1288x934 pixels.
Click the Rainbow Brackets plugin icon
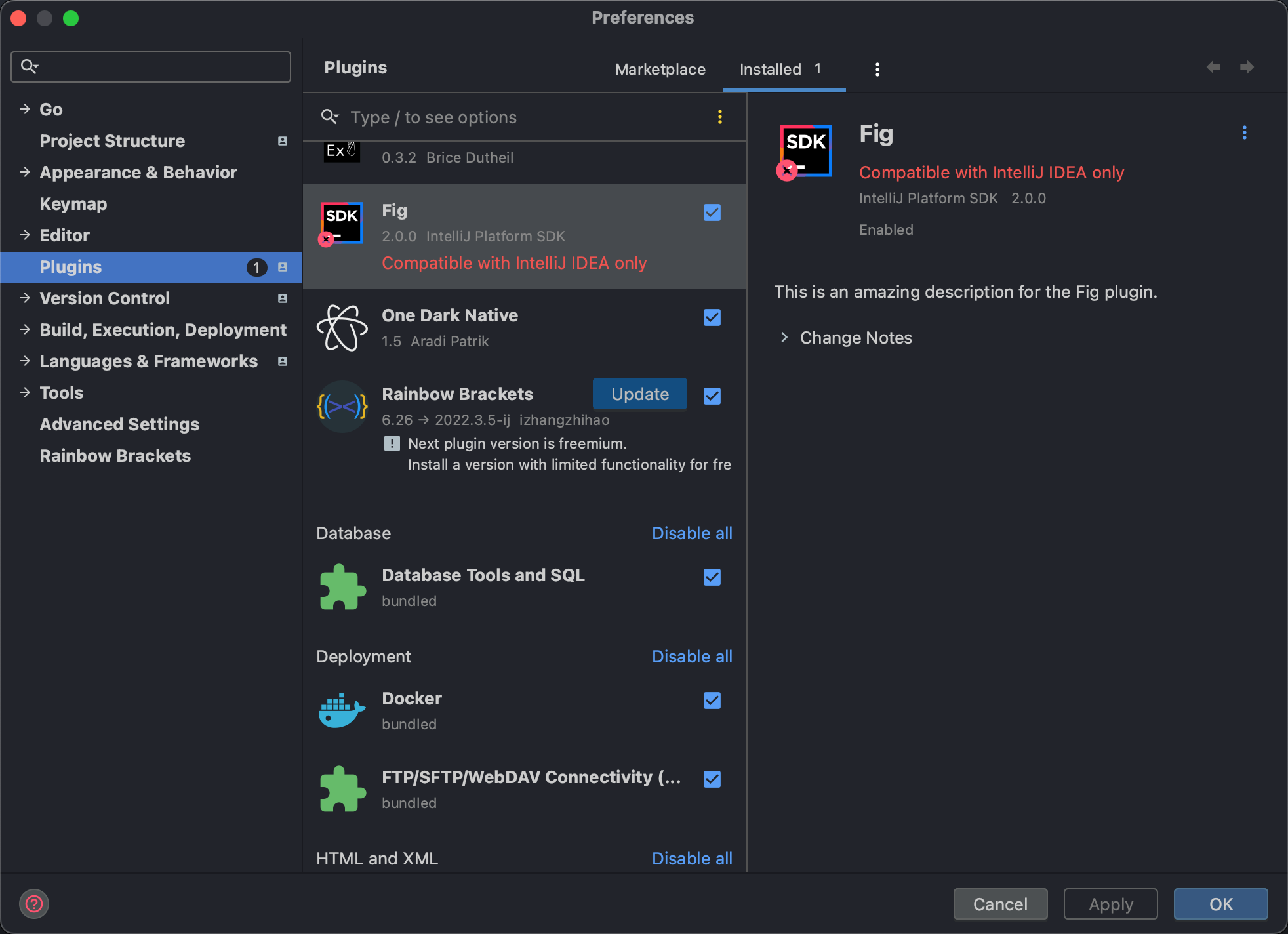point(341,407)
